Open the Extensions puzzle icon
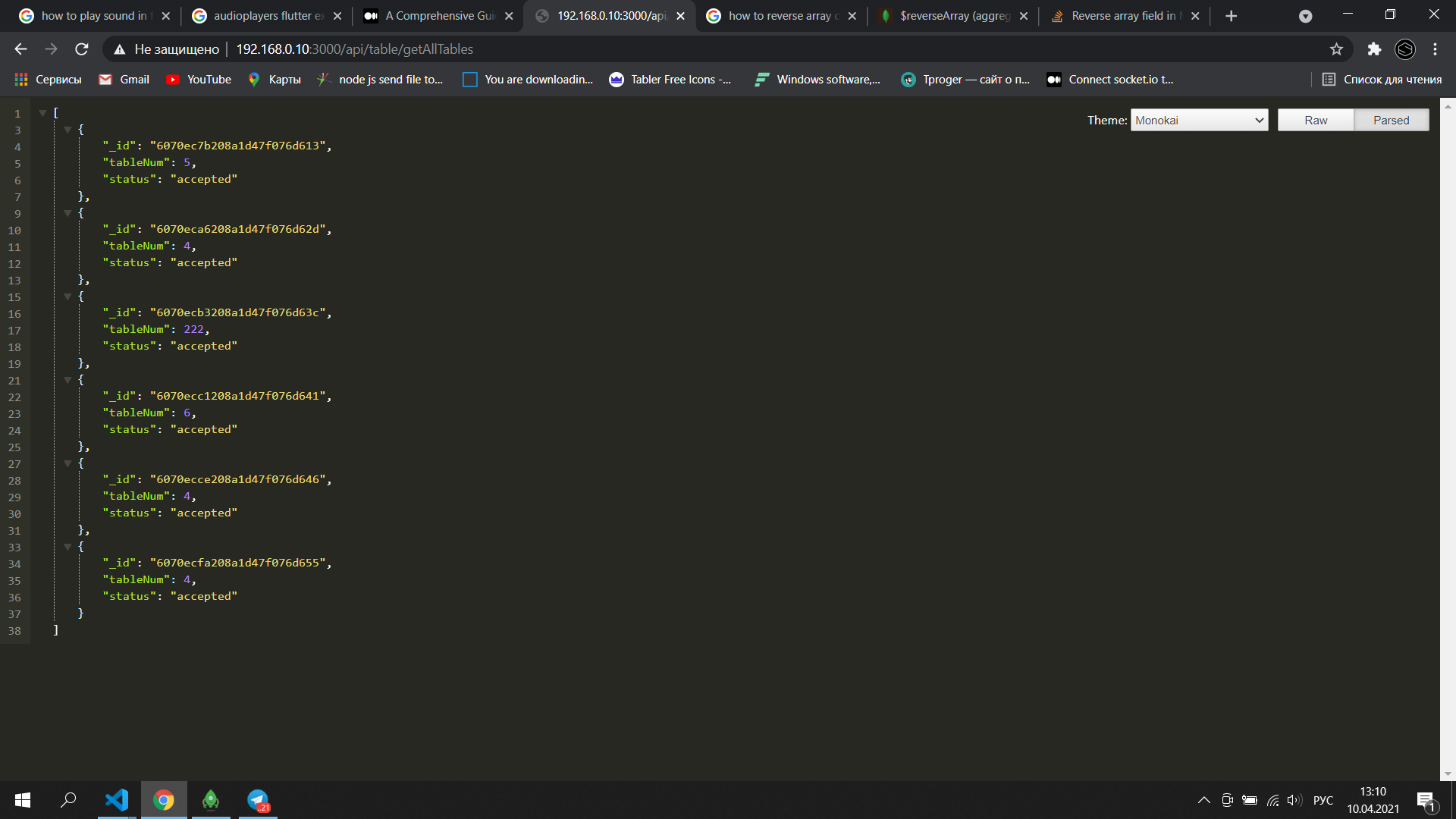Screen dimensions: 1456x819 1374,49
